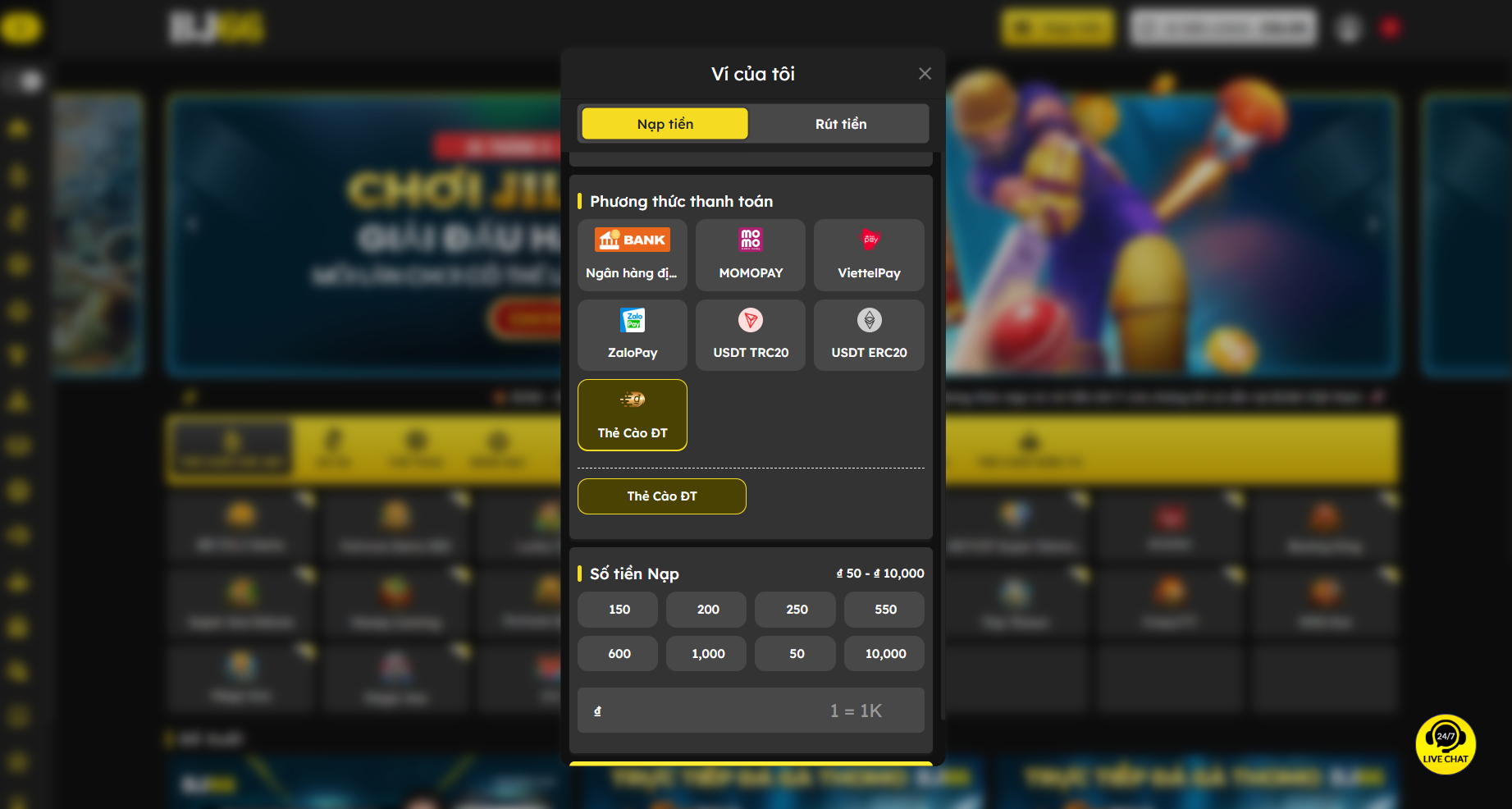Choose Thẻ Cào ĐT payment tile
Image resolution: width=1512 pixels, height=809 pixels.
click(632, 415)
